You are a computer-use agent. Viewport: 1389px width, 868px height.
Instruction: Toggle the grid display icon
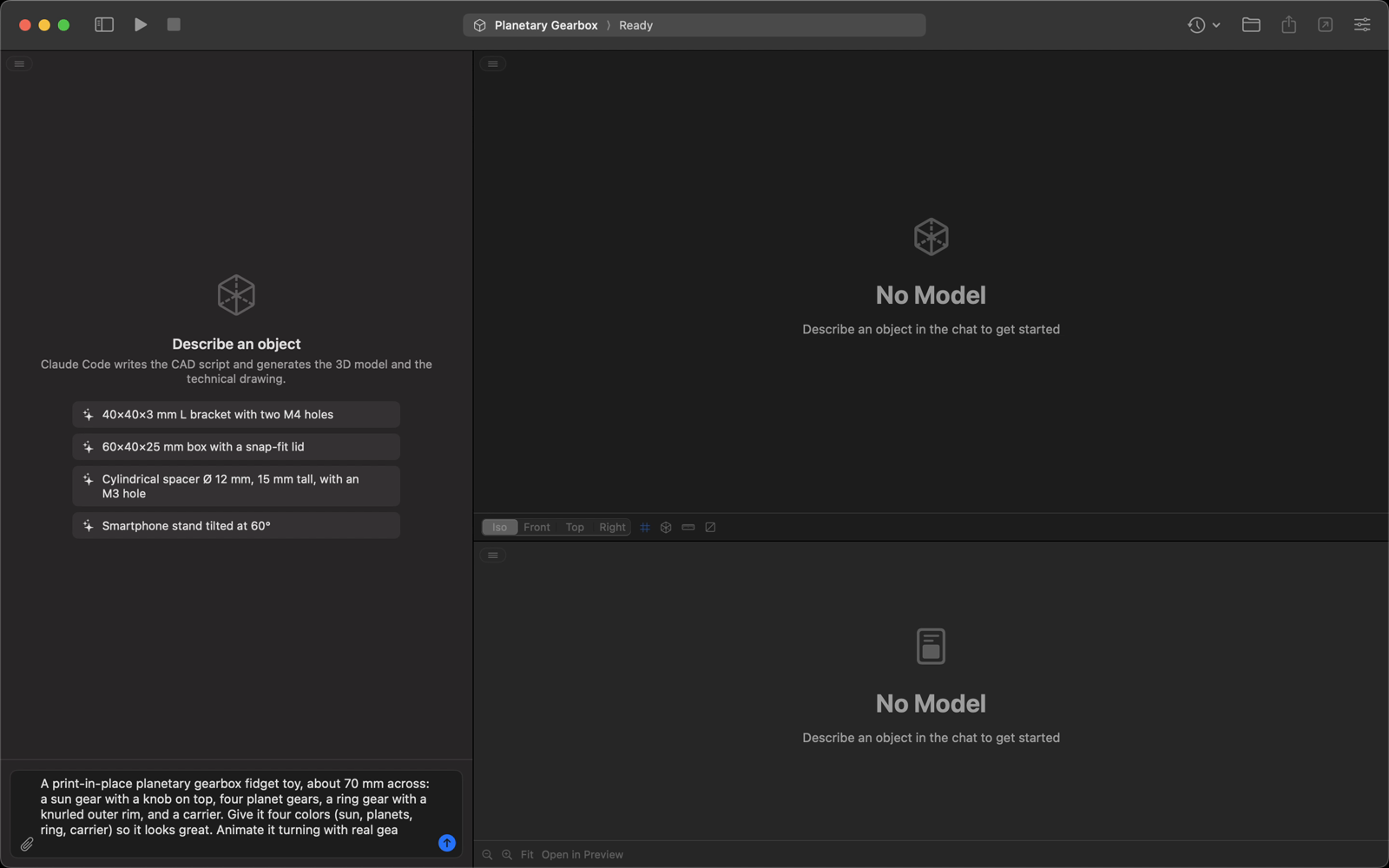[x=645, y=527]
